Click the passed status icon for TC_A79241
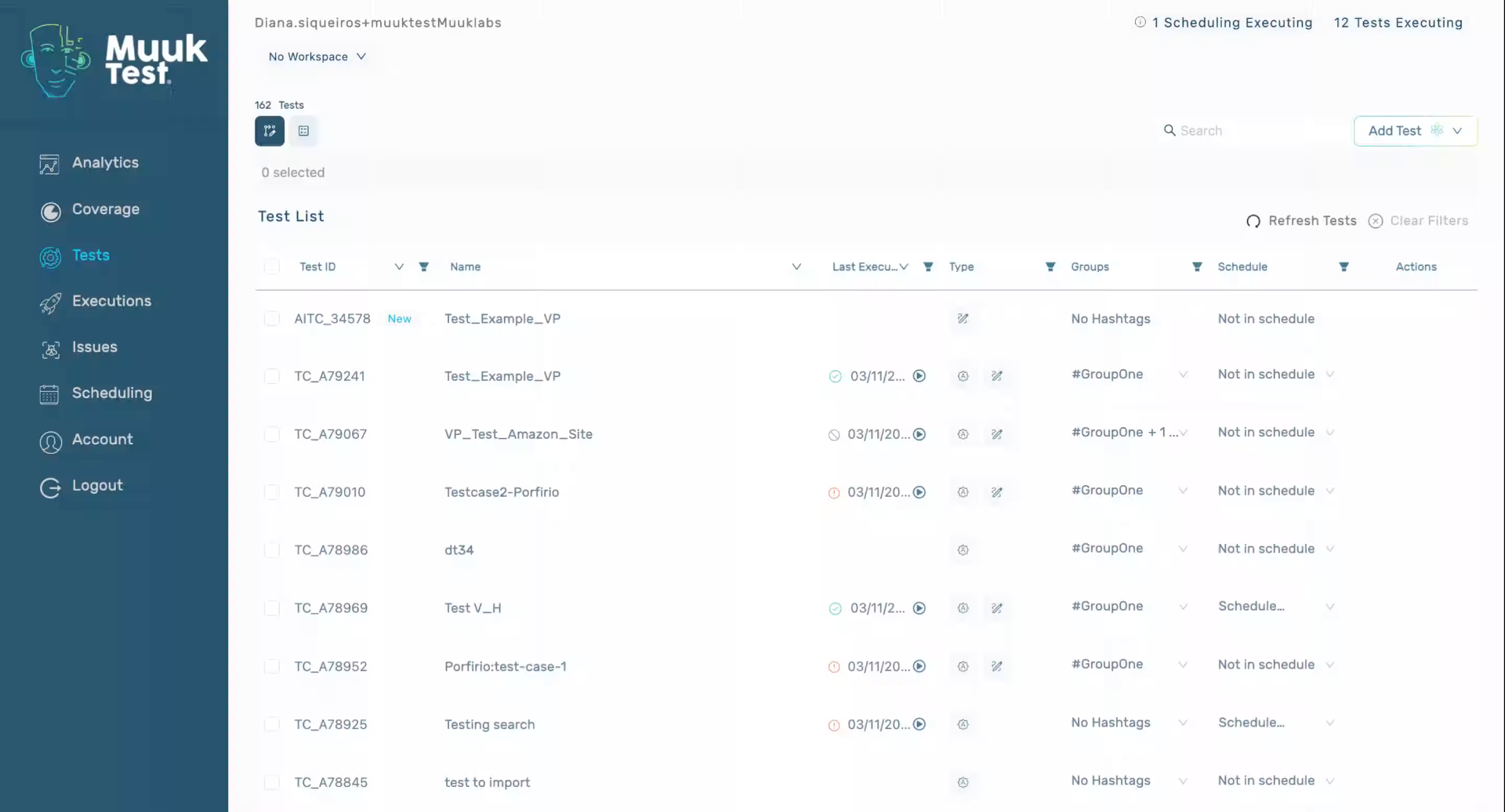 tap(835, 376)
